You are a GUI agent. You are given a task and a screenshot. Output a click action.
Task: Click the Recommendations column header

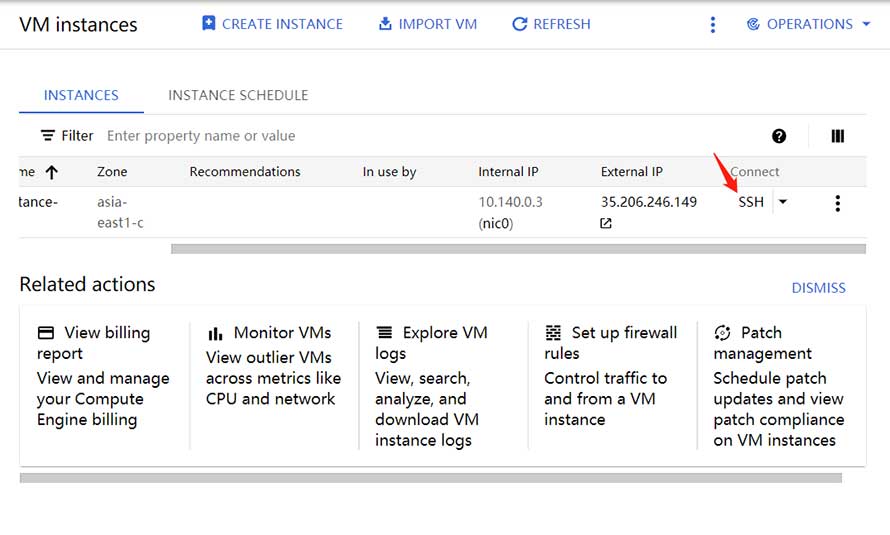[245, 172]
